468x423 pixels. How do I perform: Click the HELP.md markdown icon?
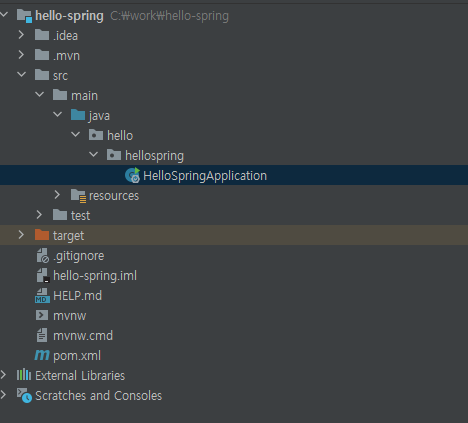tap(42, 296)
